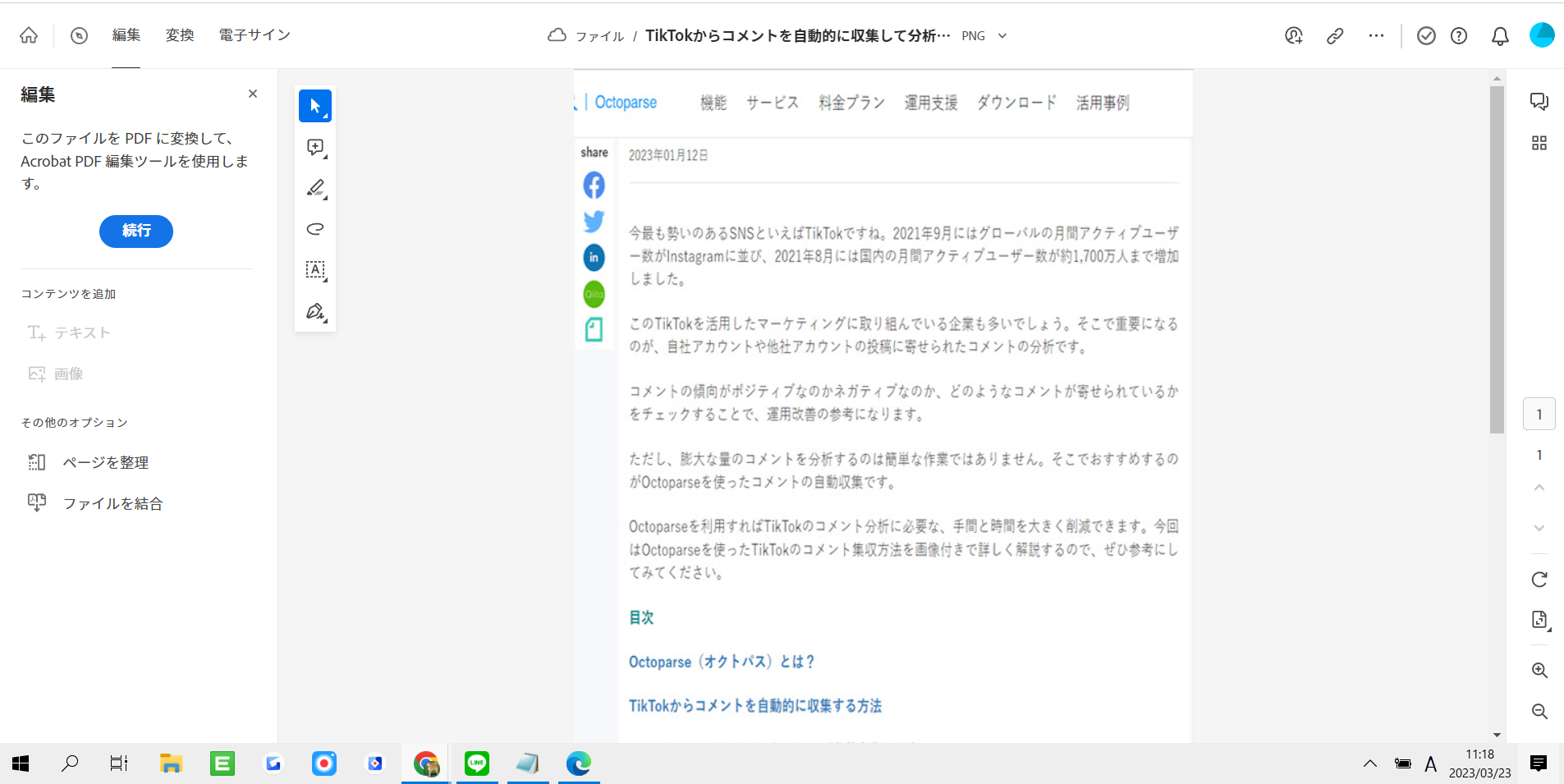Click the 活用事例 menu in document
This screenshot has height=784, width=1564.
pyautogui.click(x=1103, y=103)
